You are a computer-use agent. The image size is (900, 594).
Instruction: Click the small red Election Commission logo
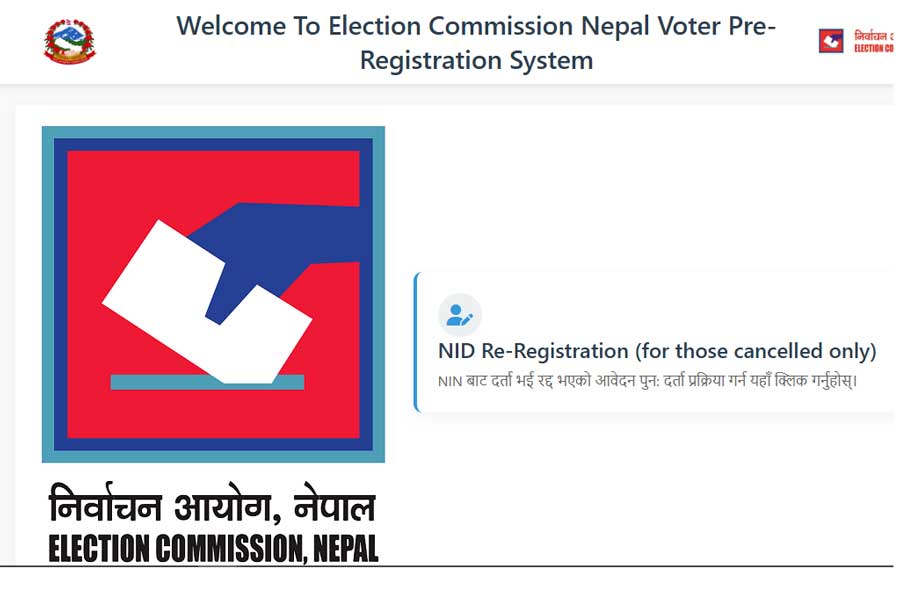click(831, 41)
